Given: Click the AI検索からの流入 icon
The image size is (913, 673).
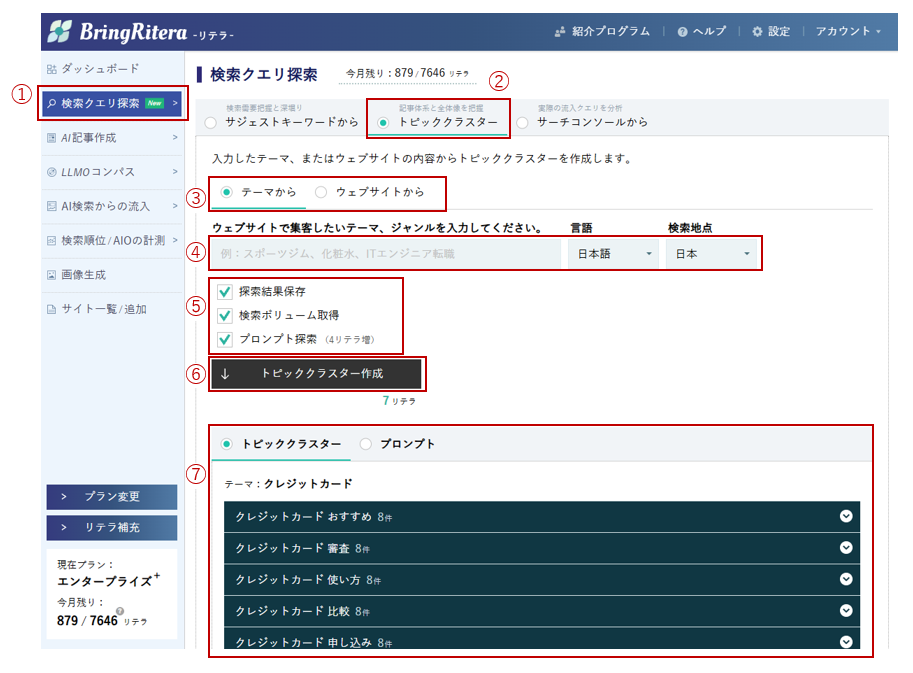Looking at the screenshot, I should click(52, 206).
